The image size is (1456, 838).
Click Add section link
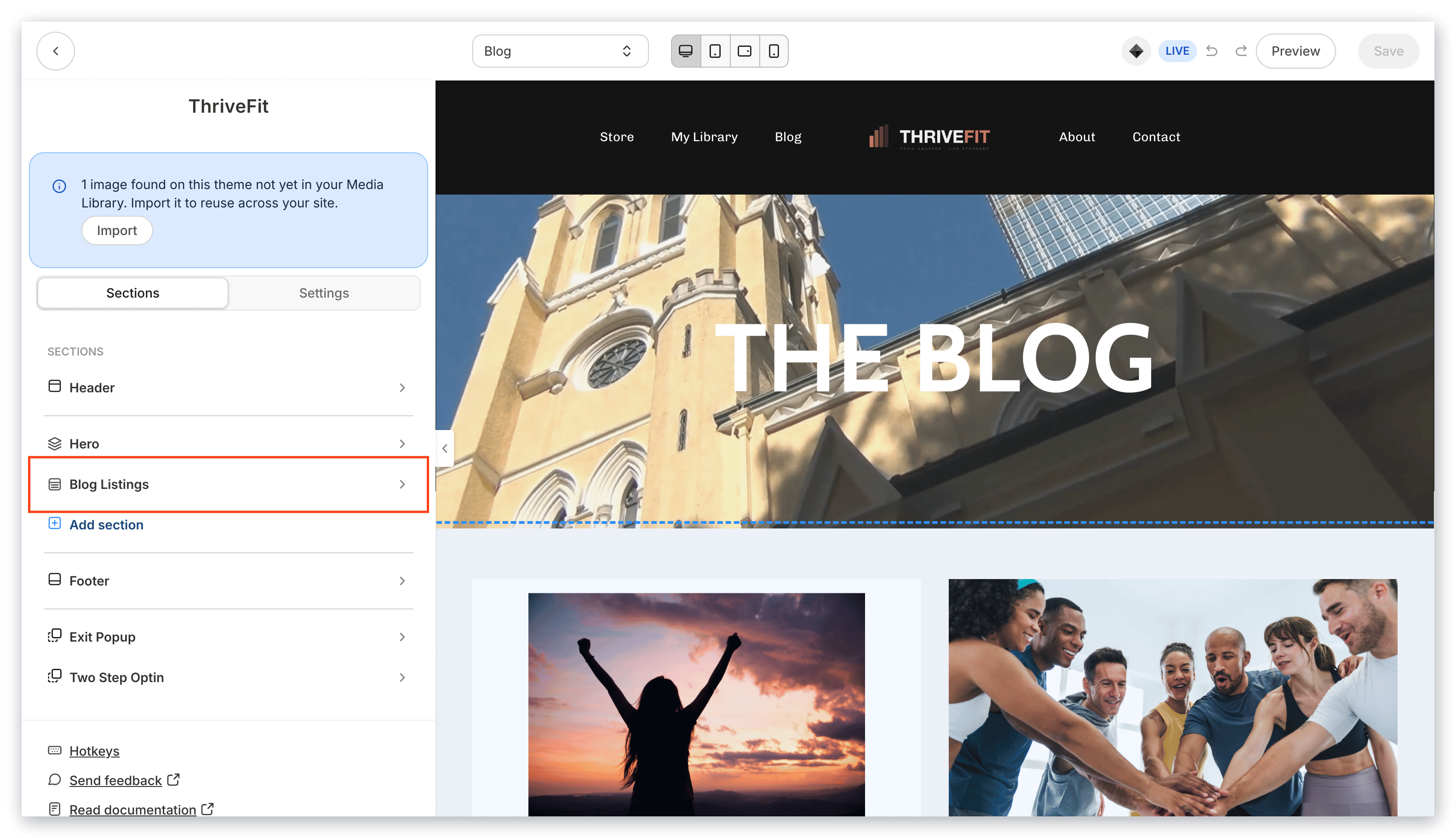(x=107, y=524)
